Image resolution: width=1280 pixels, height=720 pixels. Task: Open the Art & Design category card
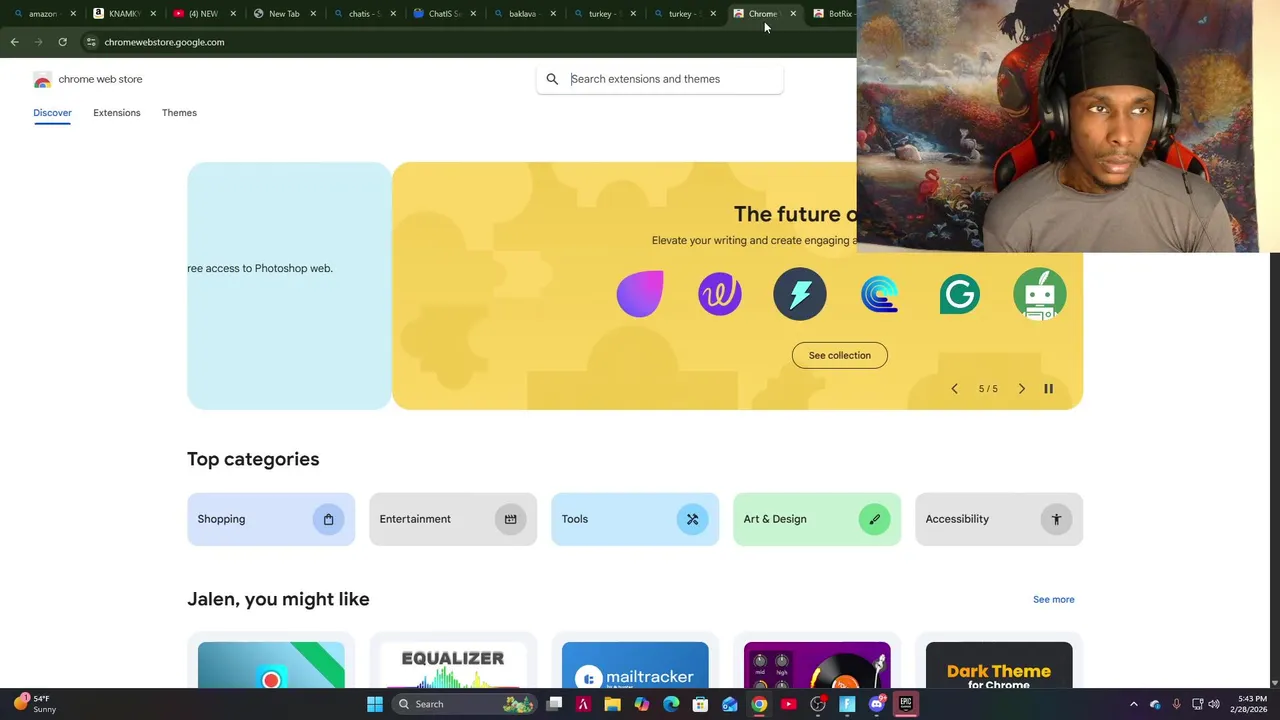coord(817,519)
